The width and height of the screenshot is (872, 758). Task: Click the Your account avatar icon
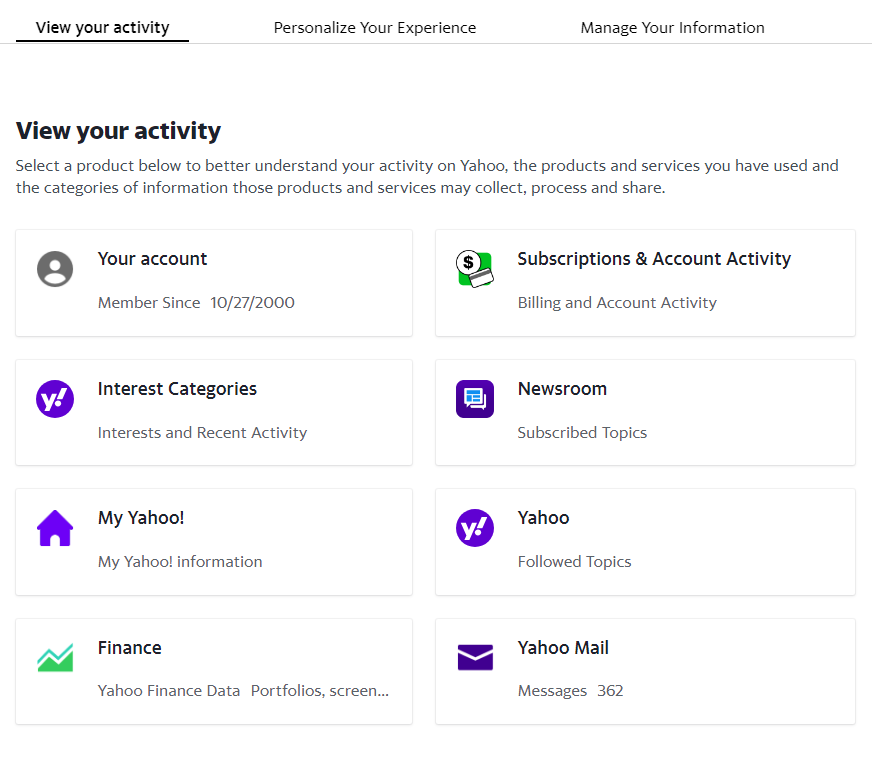click(x=55, y=269)
